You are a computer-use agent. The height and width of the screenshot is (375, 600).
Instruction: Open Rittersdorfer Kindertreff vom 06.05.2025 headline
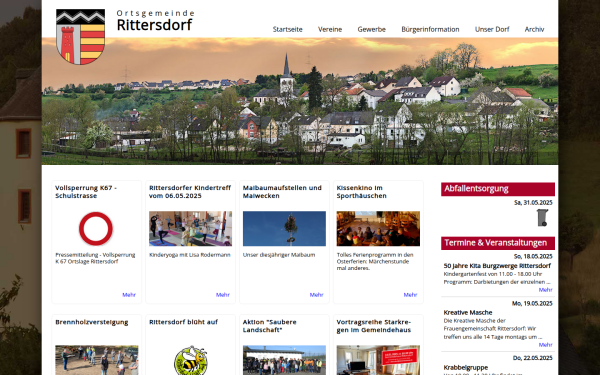coord(190,192)
